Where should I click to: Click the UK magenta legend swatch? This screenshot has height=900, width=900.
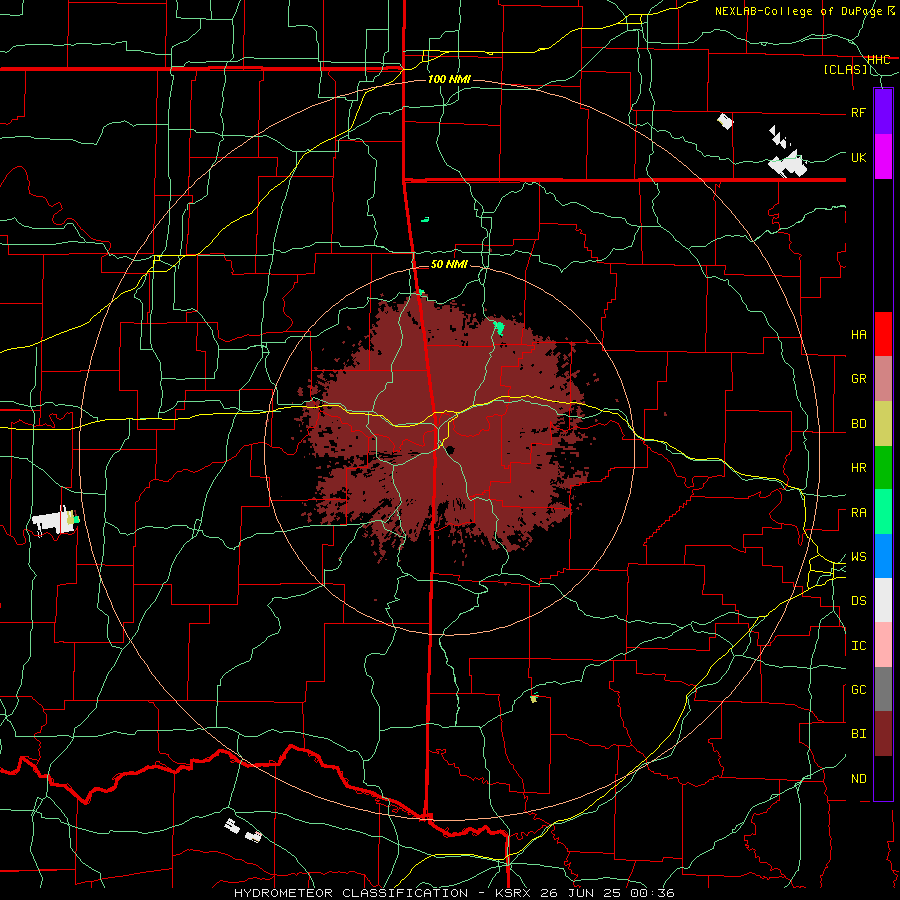tap(883, 157)
